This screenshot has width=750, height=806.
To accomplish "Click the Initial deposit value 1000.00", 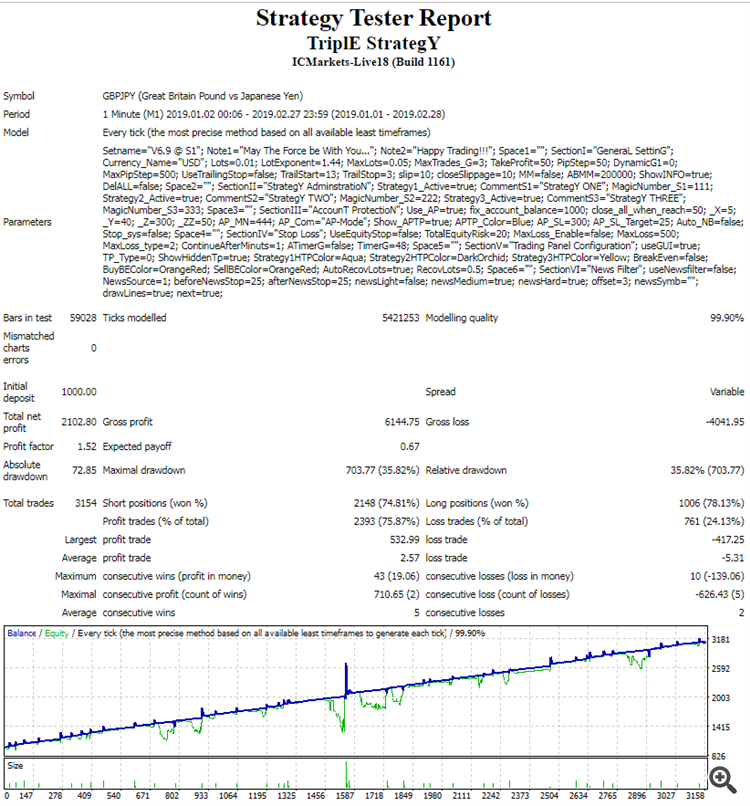I will (79, 392).
